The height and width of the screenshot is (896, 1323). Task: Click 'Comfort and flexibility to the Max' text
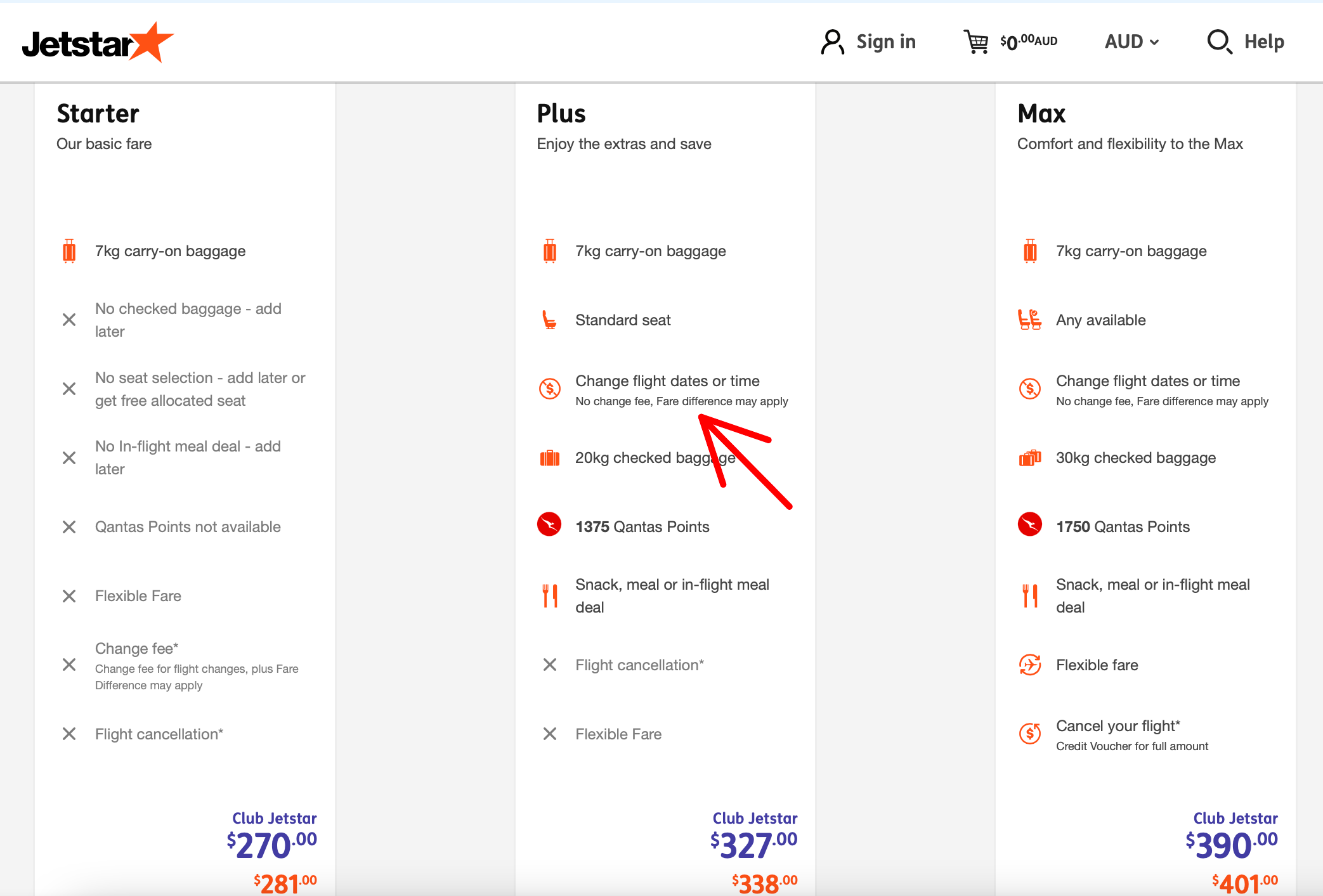click(x=1130, y=144)
